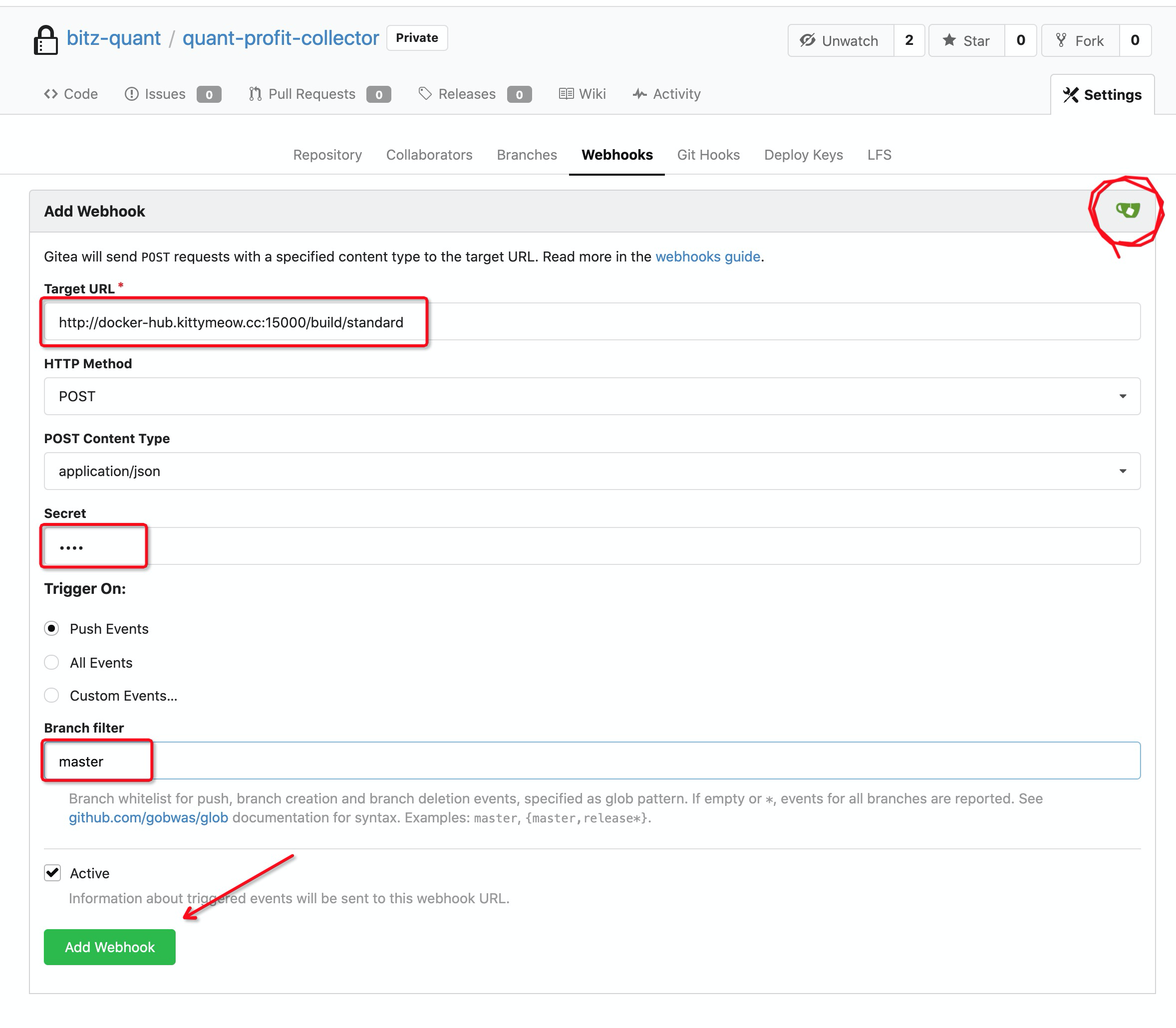Switch to Git Hooks settings tab
Image resolution: width=1176 pixels, height=1028 pixels.
click(x=708, y=155)
